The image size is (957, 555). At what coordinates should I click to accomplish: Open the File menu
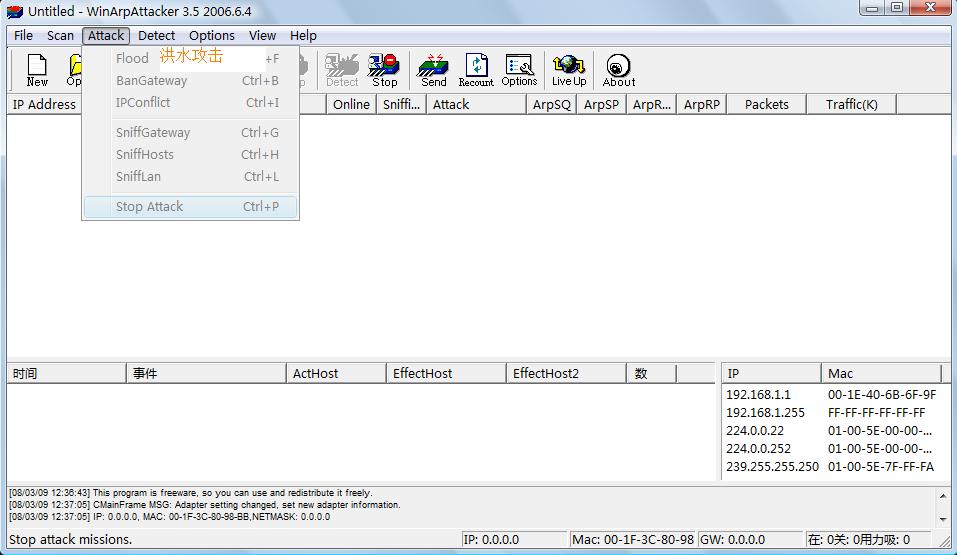pos(23,35)
